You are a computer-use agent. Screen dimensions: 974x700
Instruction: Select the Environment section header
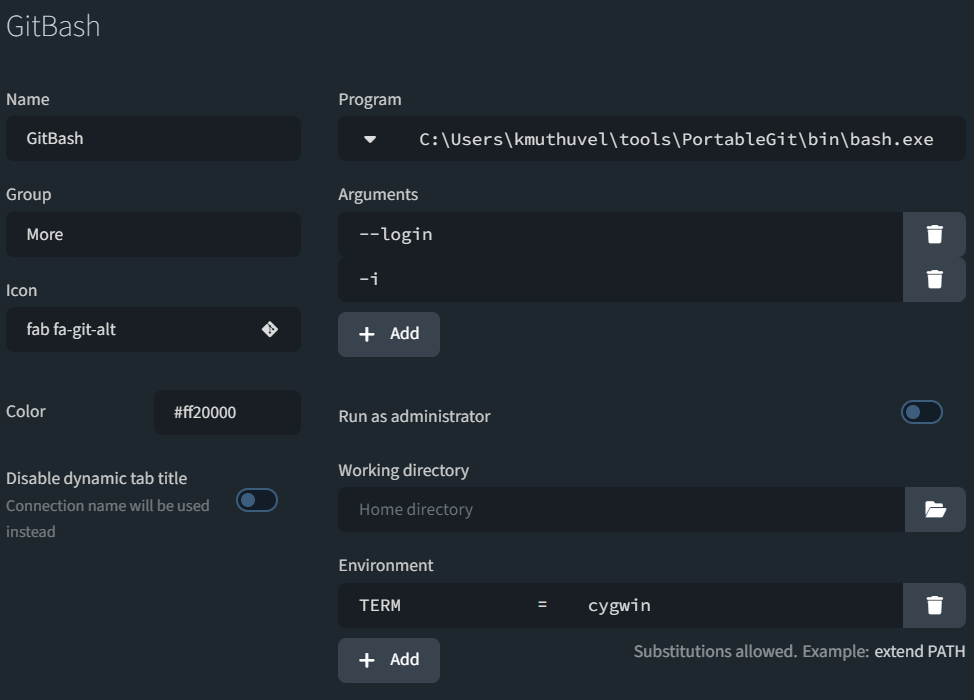point(385,565)
